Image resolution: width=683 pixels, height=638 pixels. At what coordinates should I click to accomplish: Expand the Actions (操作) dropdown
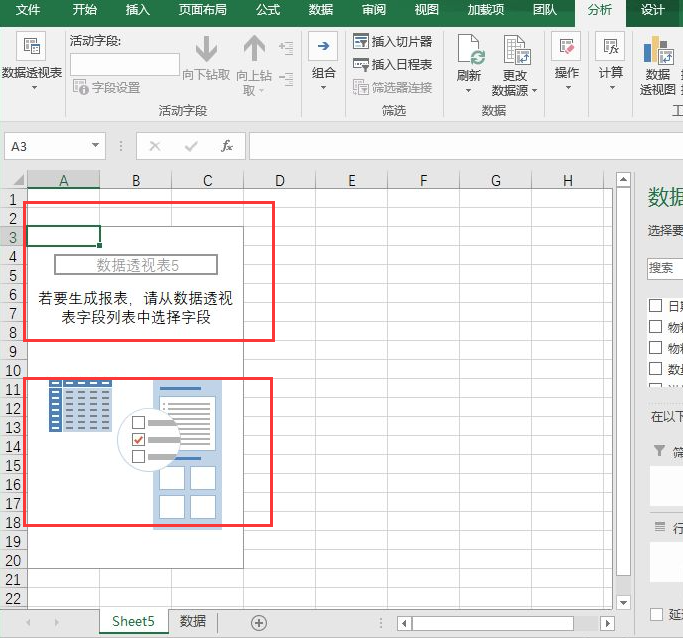tap(567, 88)
